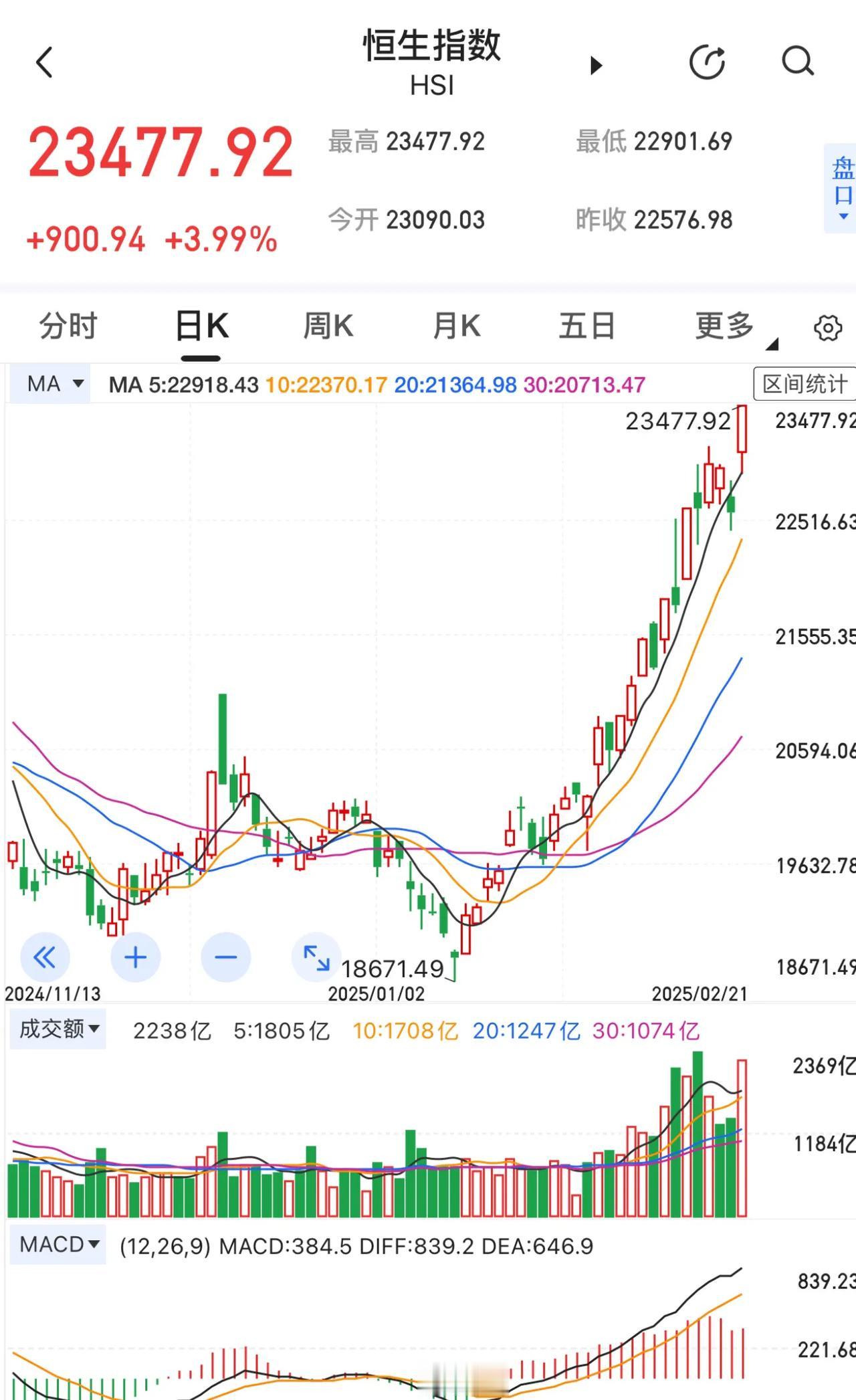Tap the latest red candlestick at chart top
The height and width of the screenshot is (1400, 856).
(x=742, y=429)
